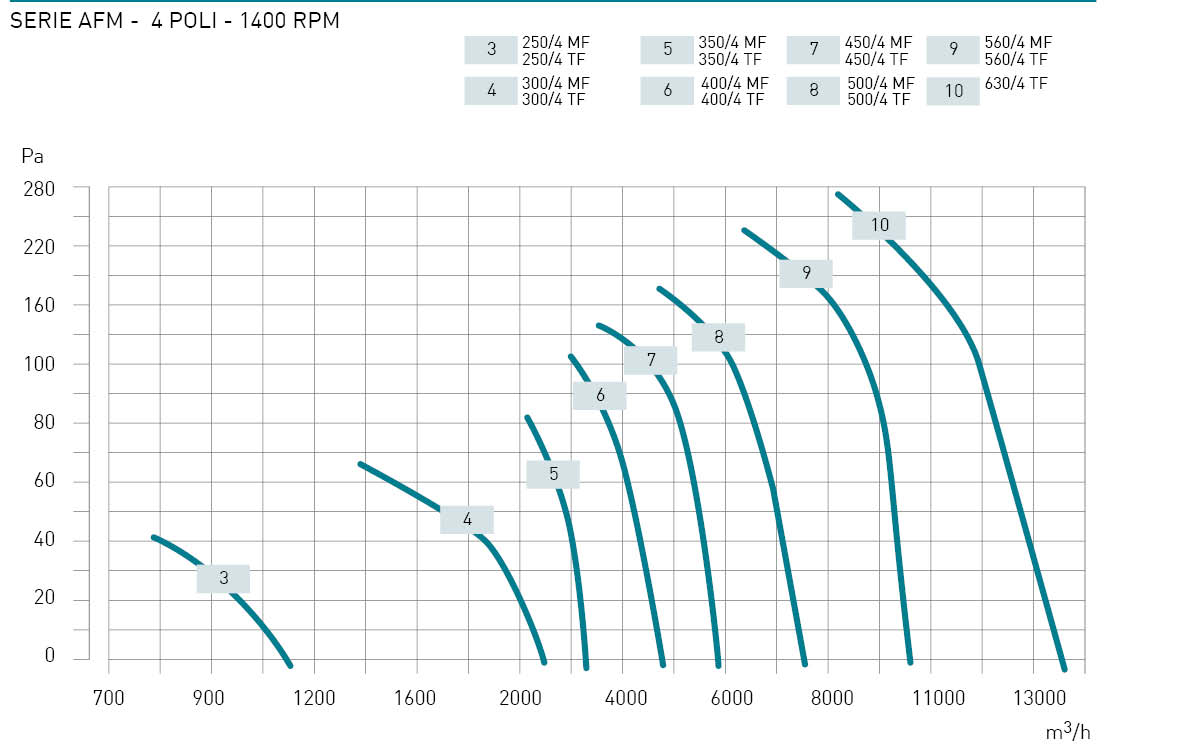The image size is (1191, 749).
Task: Click x-axis value 8000
Action: pyautogui.click(x=832, y=698)
